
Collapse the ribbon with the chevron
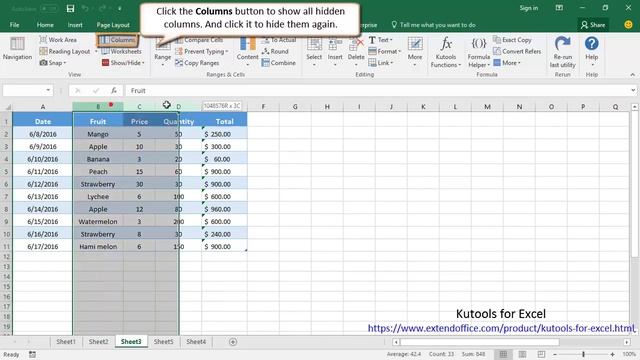point(632,75)
